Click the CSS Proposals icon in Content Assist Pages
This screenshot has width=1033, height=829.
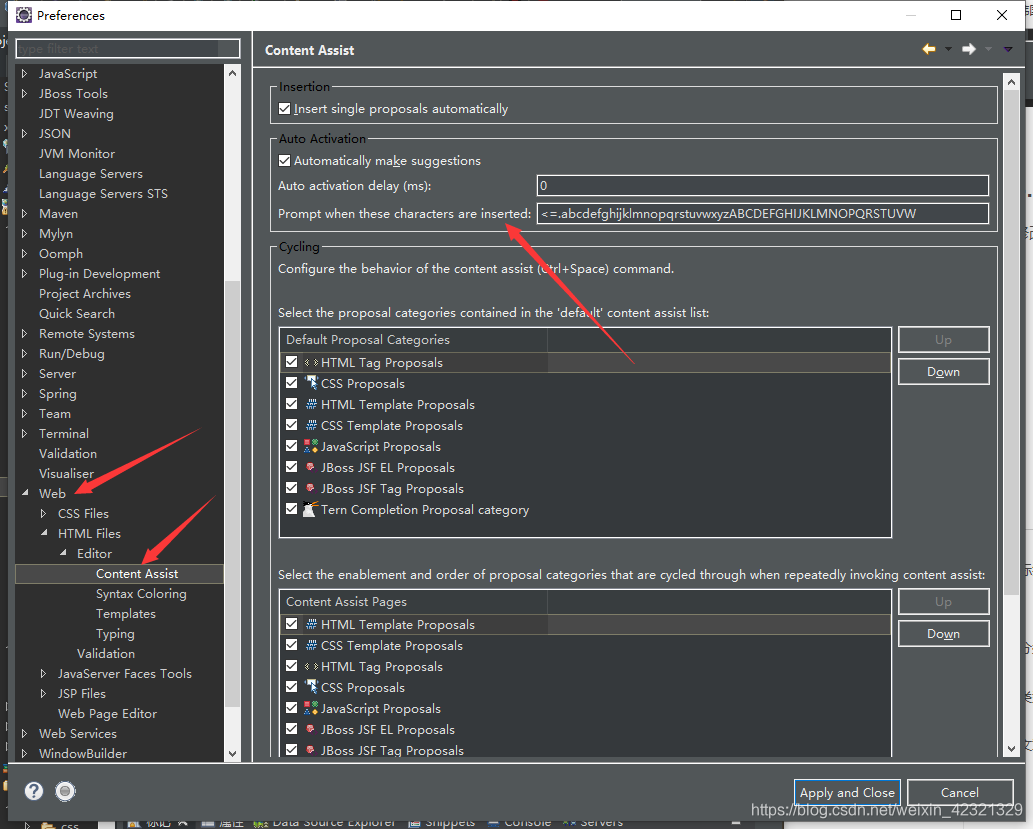coord(311,687)
